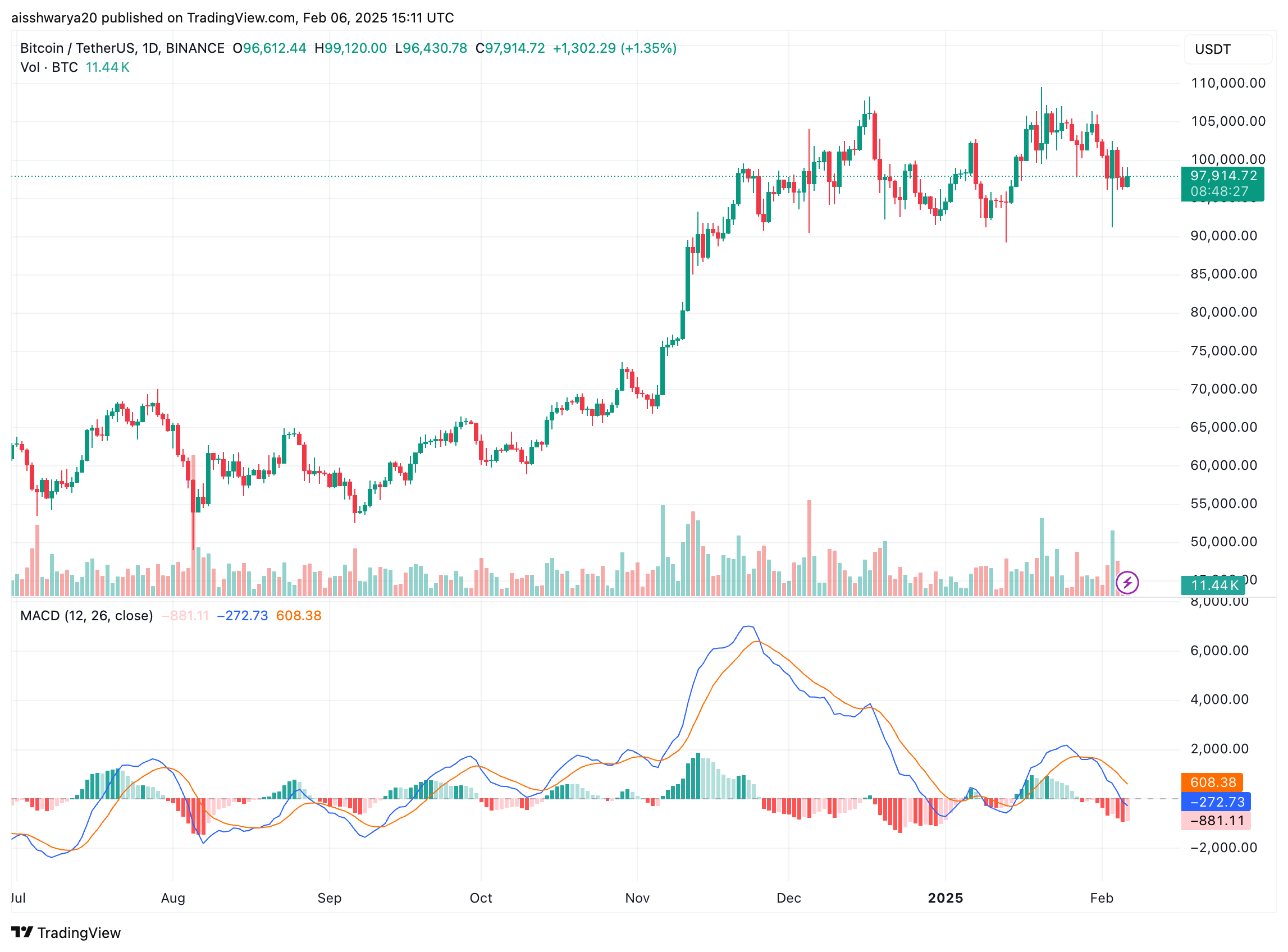Click the Nov label on time axis
This screenshot has width=1288, height=952.
click(637, 899)
